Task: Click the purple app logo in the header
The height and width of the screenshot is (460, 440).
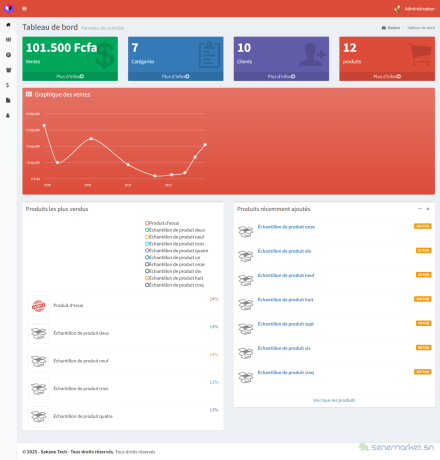Action: tap(8, 8)
